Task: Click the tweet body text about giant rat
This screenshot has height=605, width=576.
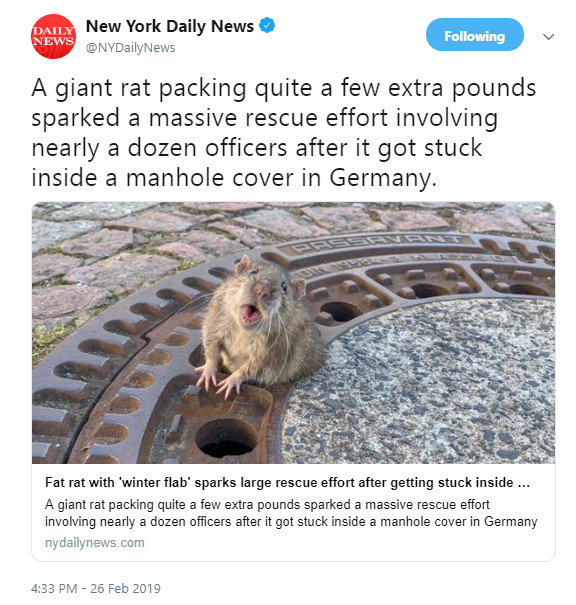Action: click(284, 132)
